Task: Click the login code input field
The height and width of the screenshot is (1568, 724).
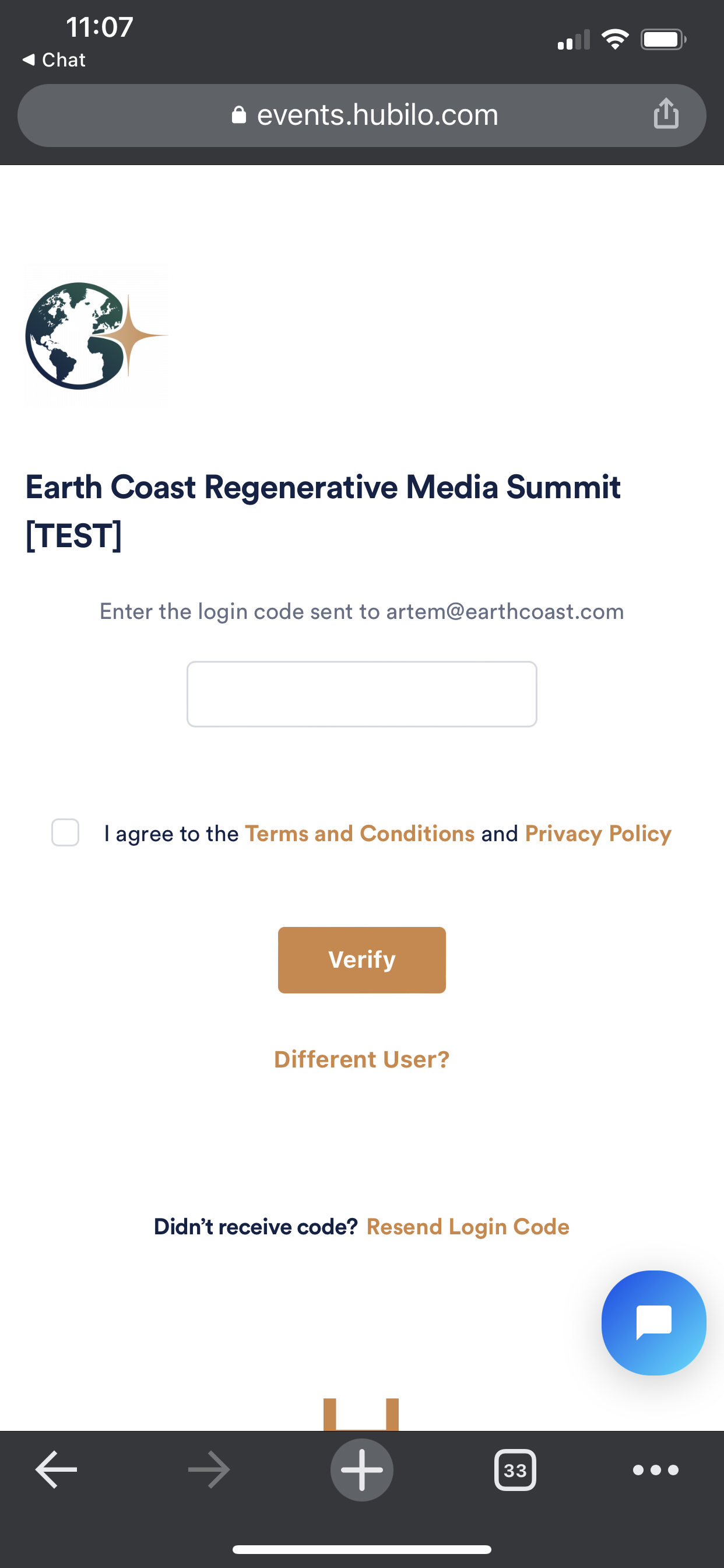Action: [362, 694]
